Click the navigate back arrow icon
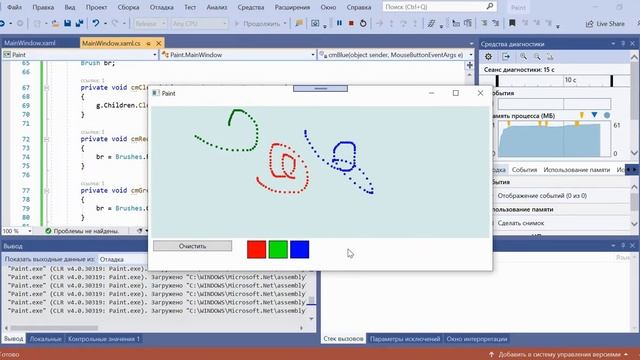Viewport: 640px width, 360px height. (x=2, y=23)
